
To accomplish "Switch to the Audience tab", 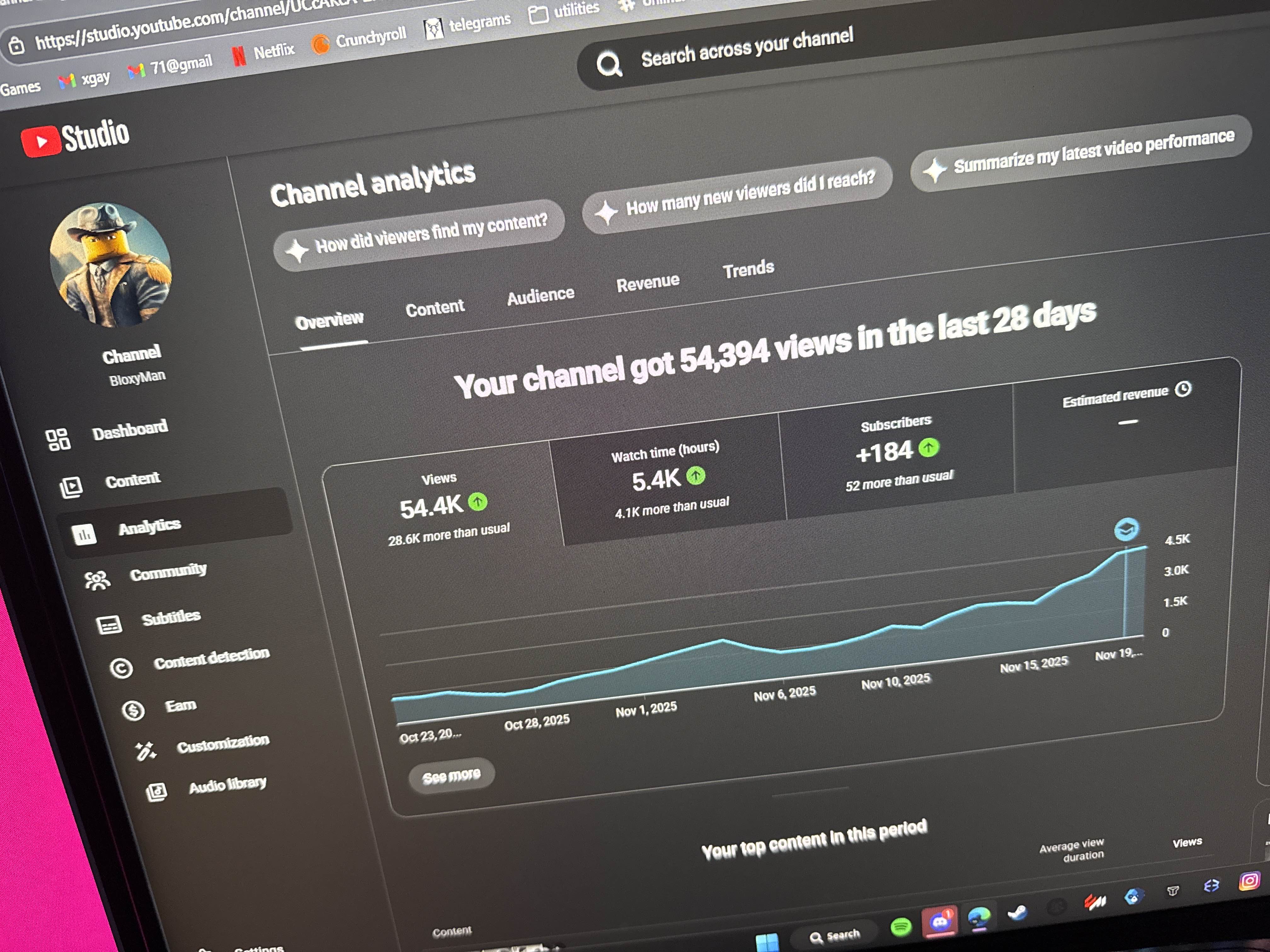I will (540, 296).
